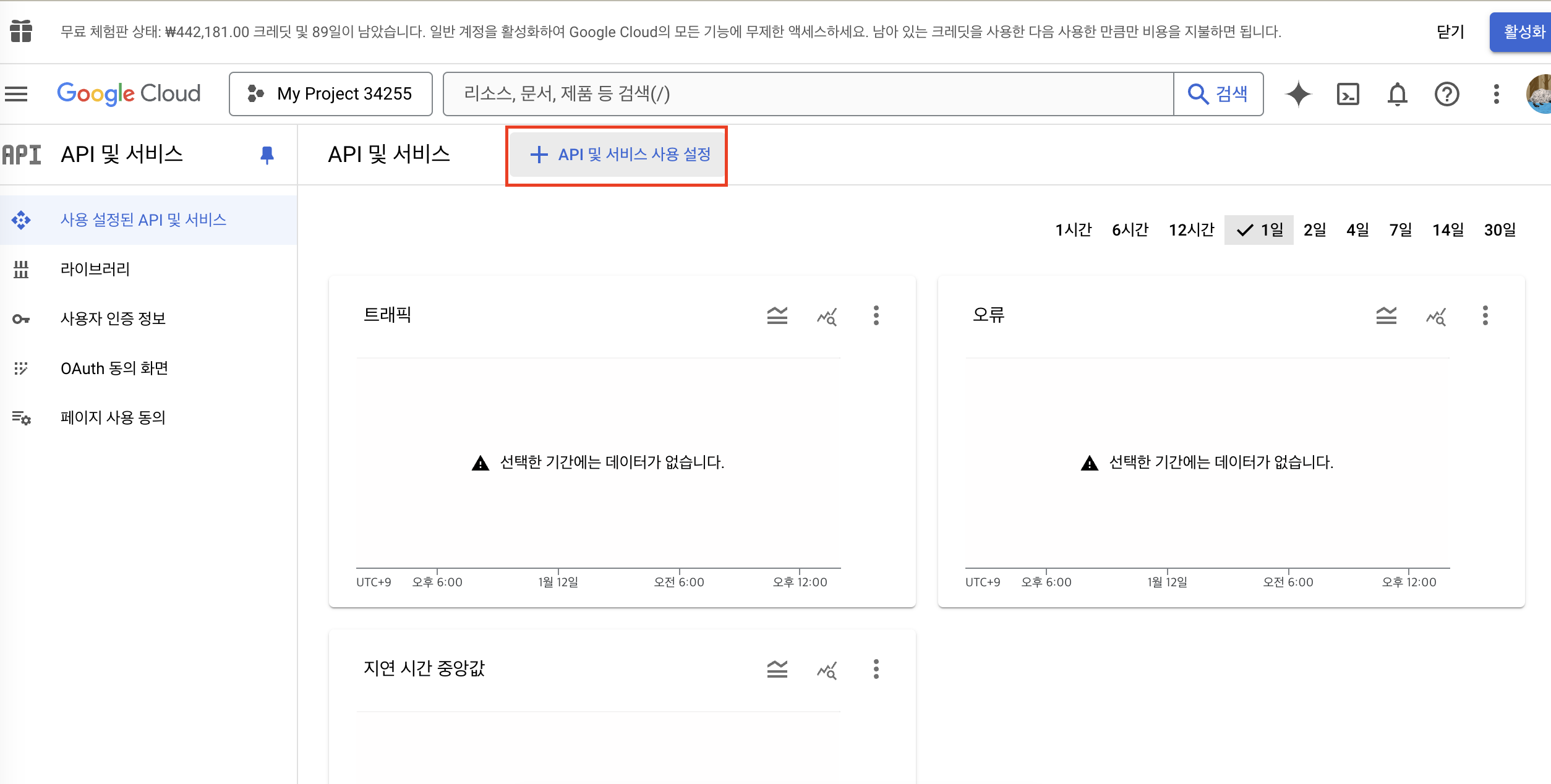Open the help question mark icon
This screenshot has width=1551, height=784.
point(1446,94)
